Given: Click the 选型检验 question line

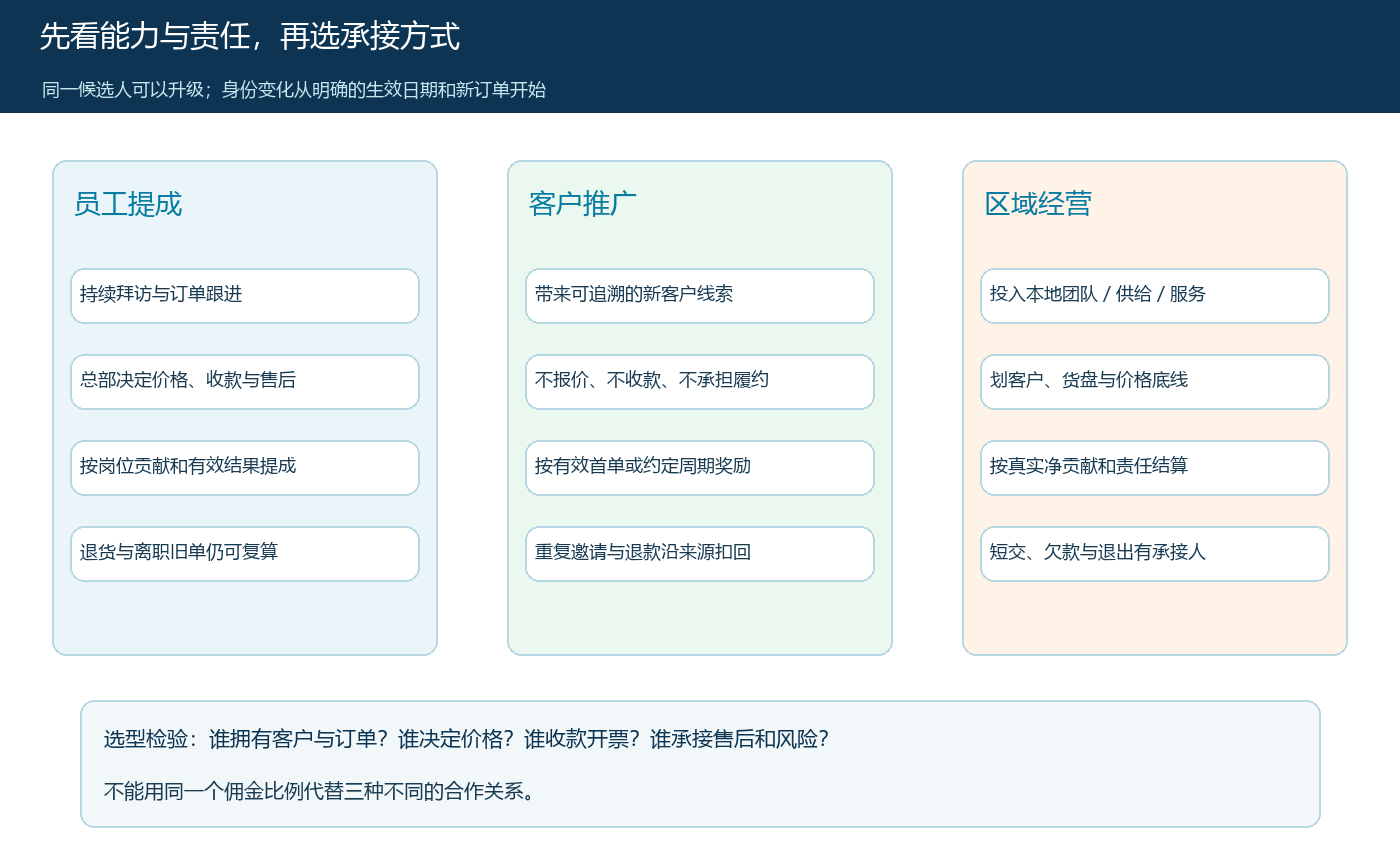Looking at the screenshot, I should [466, 740].
